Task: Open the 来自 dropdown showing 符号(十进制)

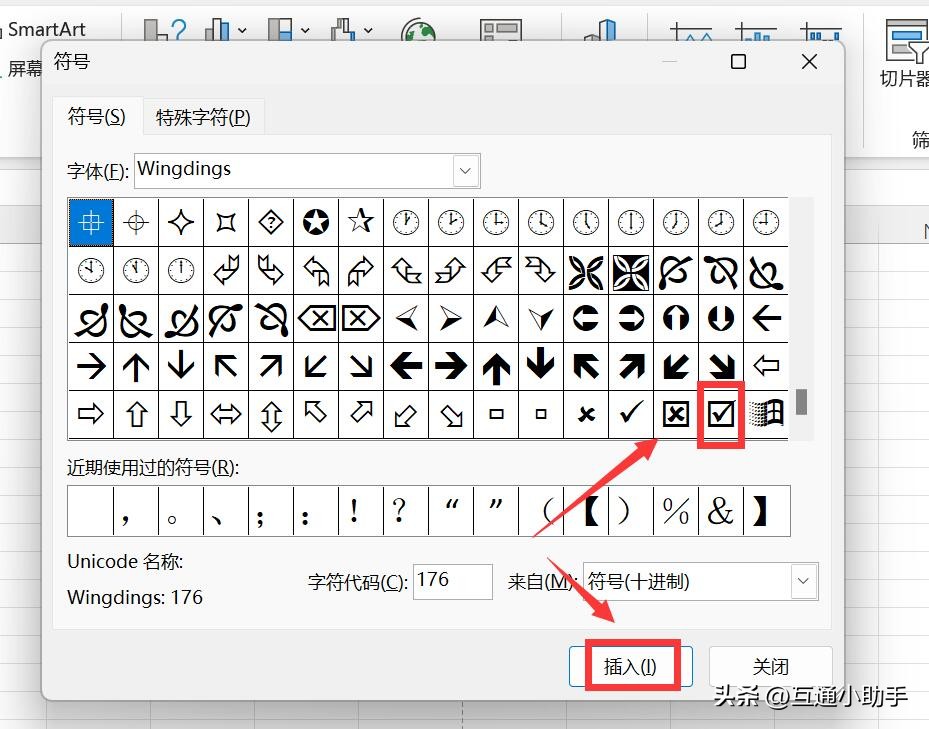Action: (803, 581)
